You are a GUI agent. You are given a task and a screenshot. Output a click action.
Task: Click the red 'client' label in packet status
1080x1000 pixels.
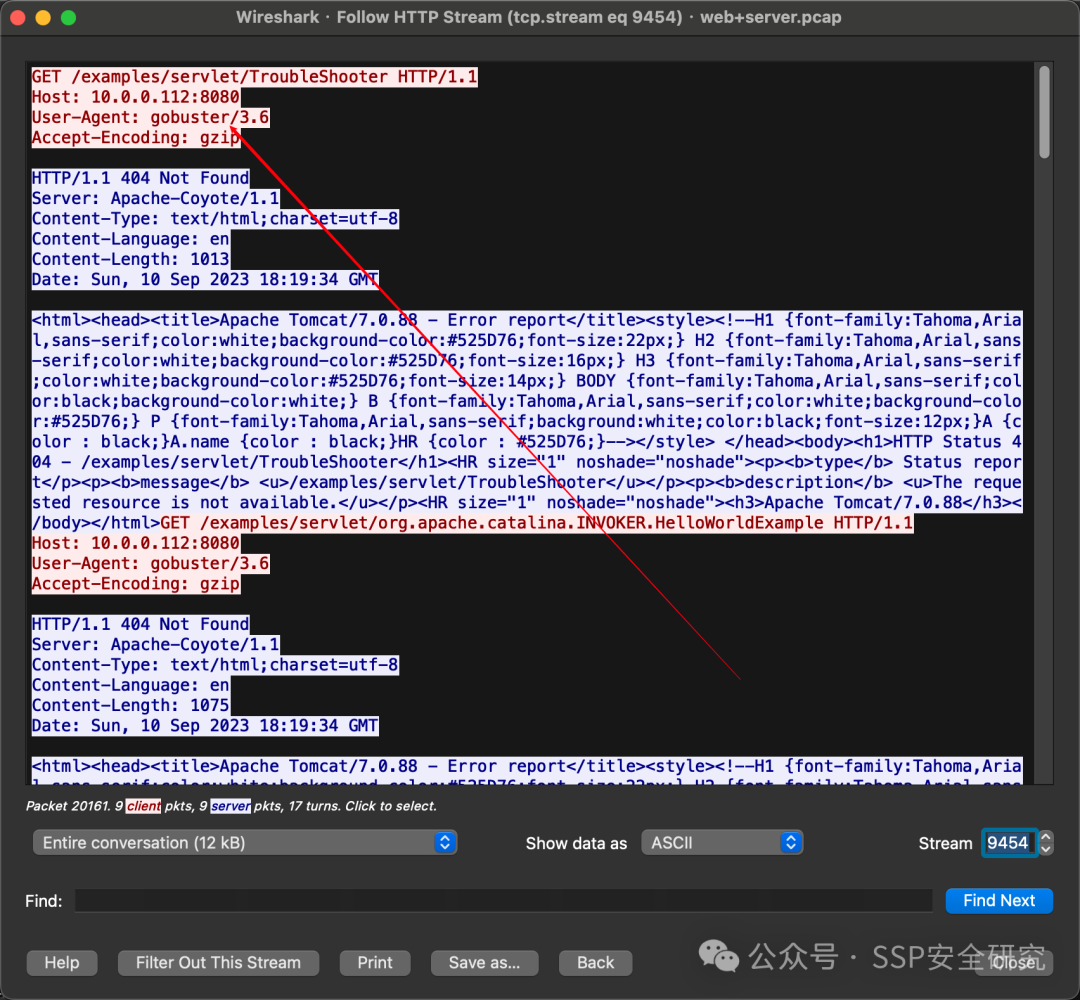click(x=144, y=806)
